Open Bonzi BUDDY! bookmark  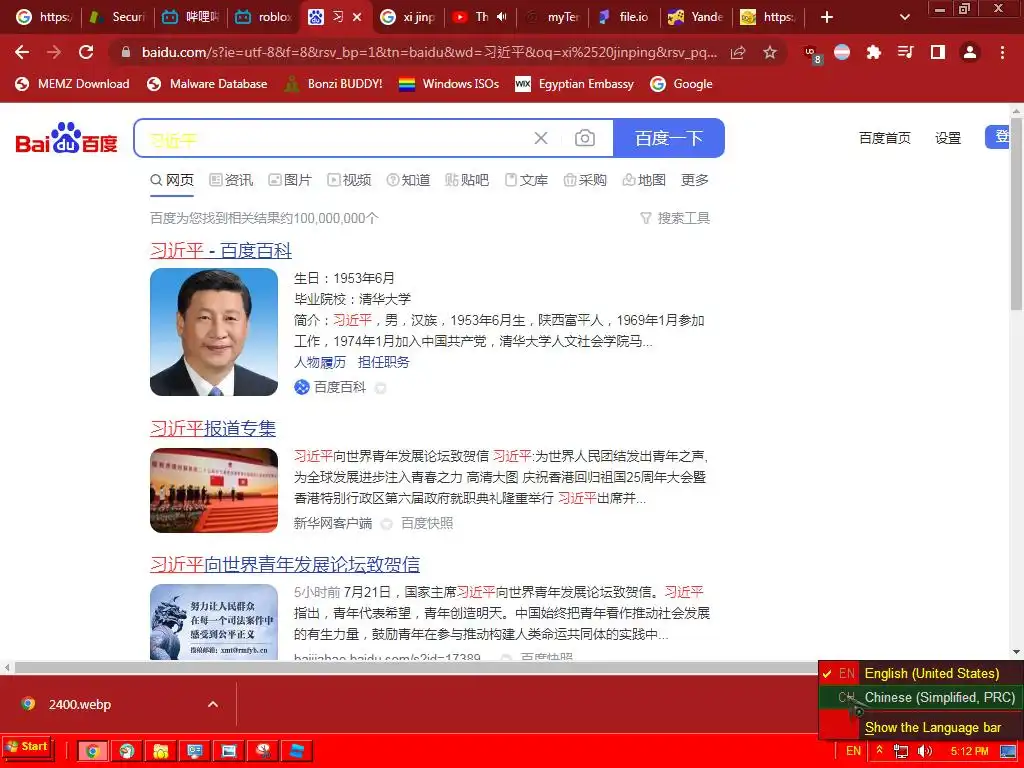coord(333,84)
